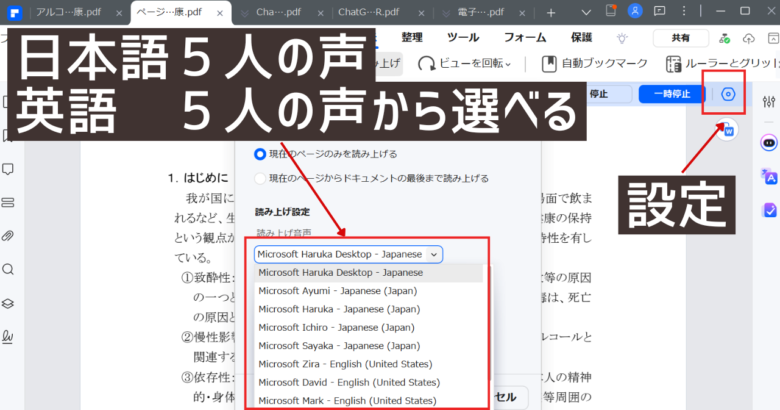Click the purple checkmark icon in right sidebar
Image resolution: width=780 pixels, height=410 pixels.
point(769,210)
